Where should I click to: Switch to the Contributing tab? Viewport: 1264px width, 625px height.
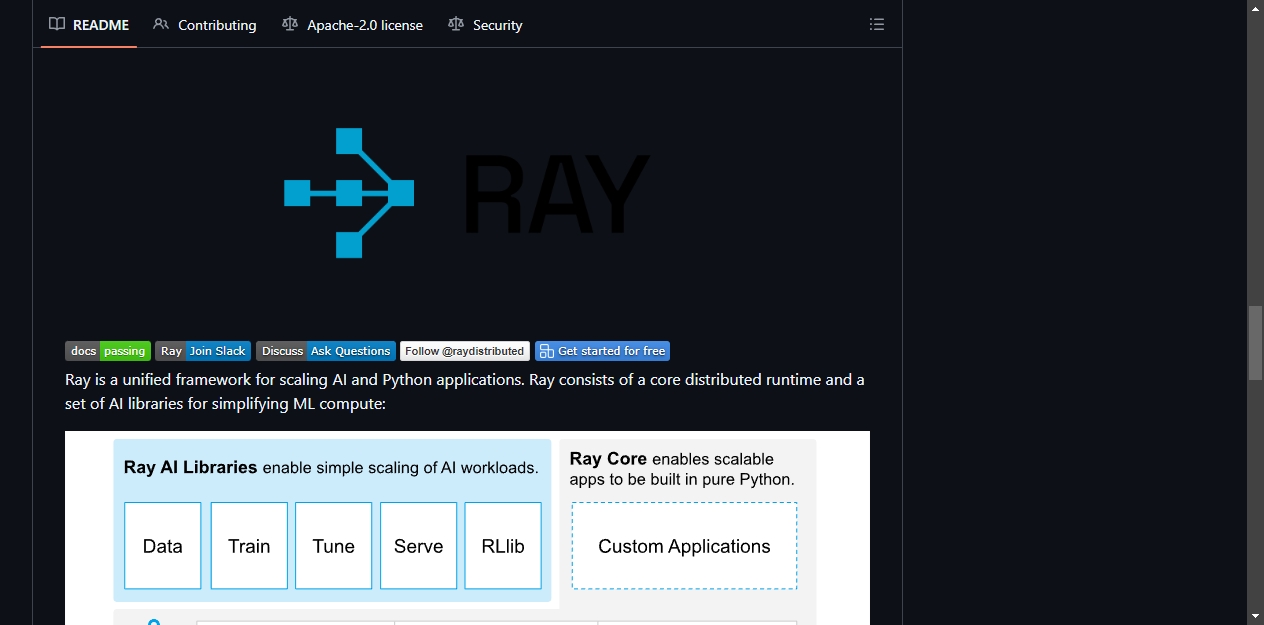tap(205, 24)
